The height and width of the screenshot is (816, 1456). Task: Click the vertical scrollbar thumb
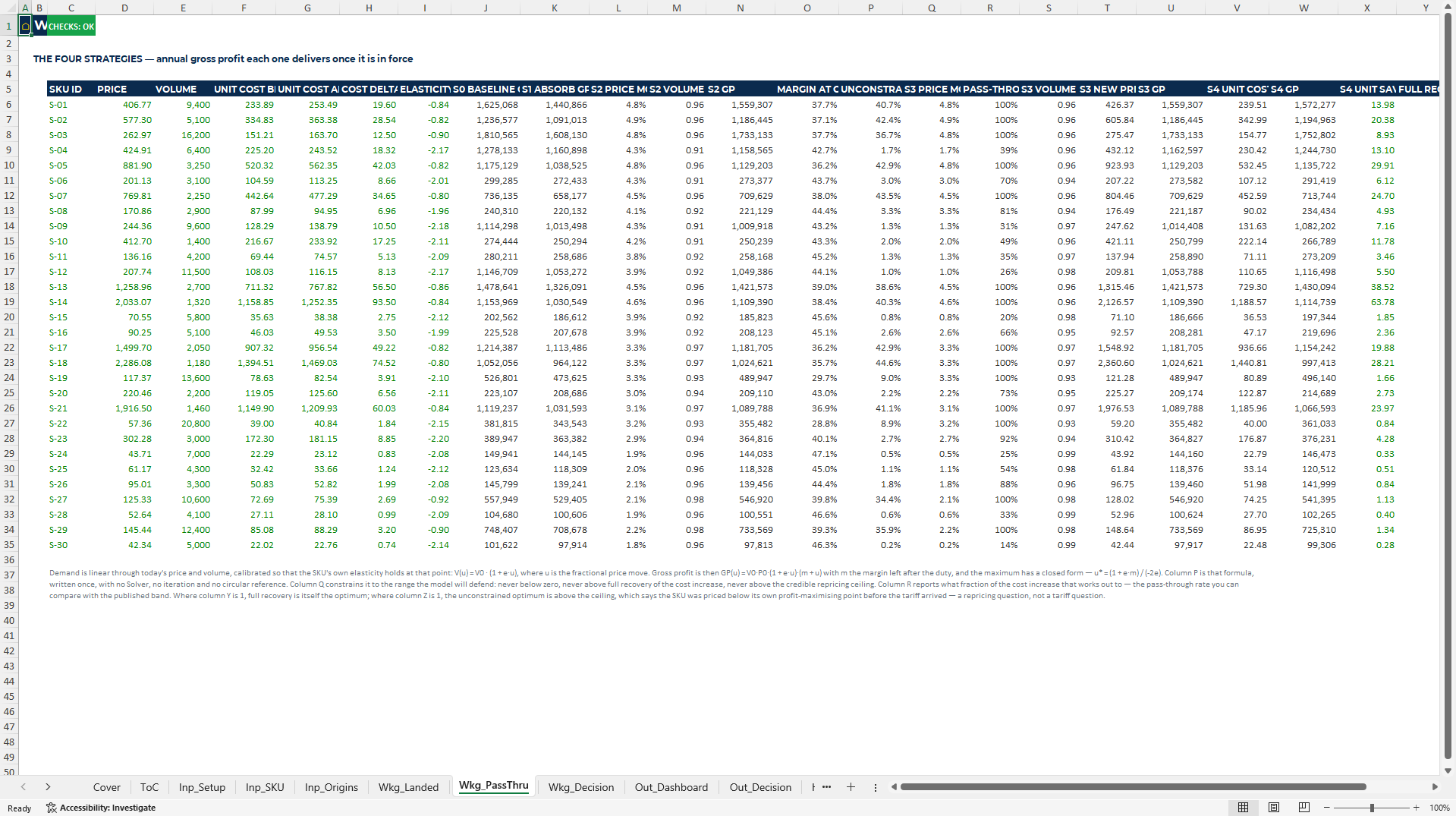[1448, 387]
